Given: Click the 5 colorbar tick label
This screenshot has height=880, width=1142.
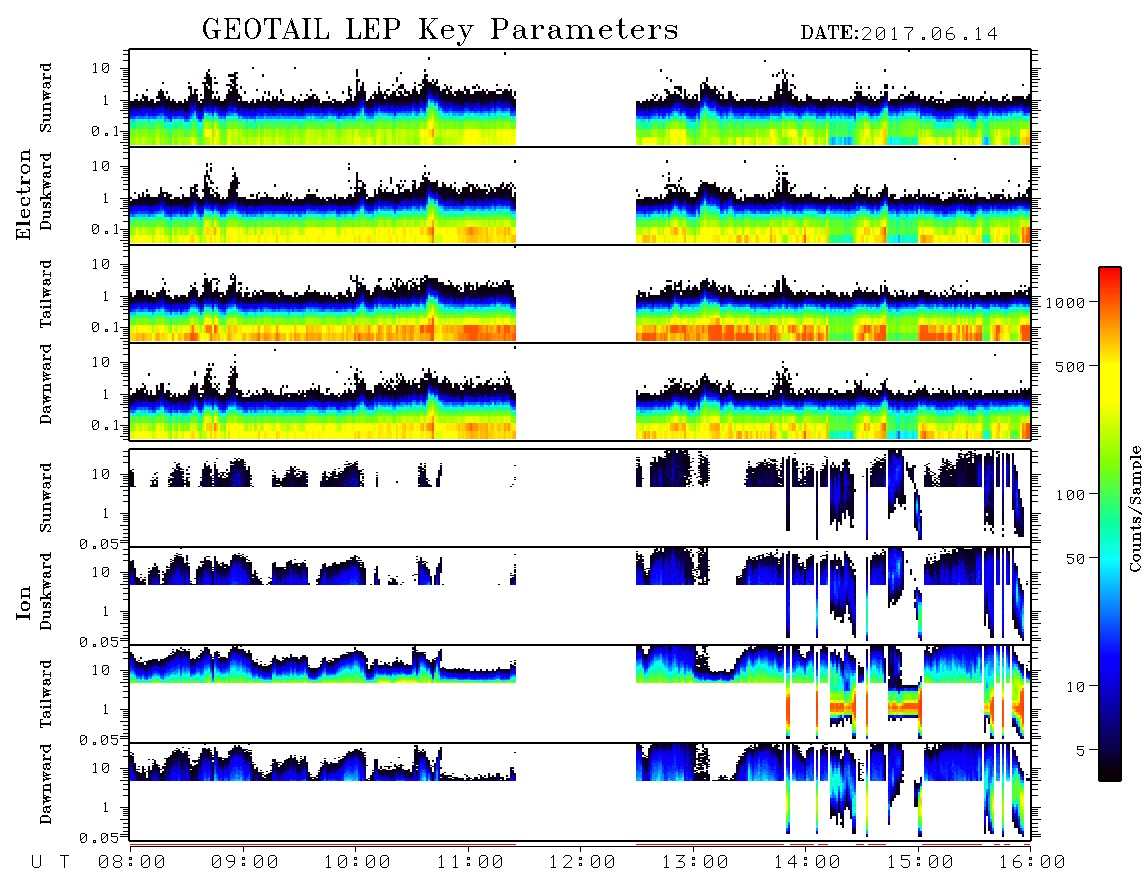Looking at the screenshot, I should (1080, 750).
